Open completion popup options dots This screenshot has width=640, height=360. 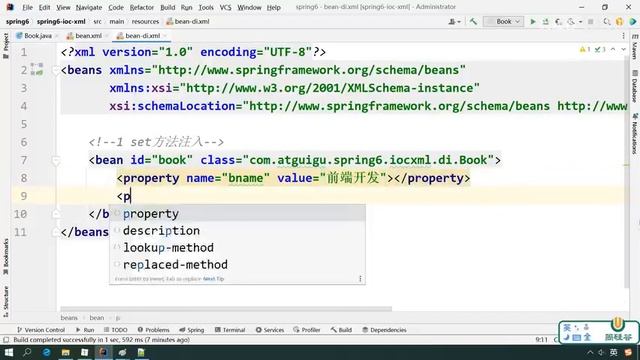pyautogui.click(x=360, y=278)
